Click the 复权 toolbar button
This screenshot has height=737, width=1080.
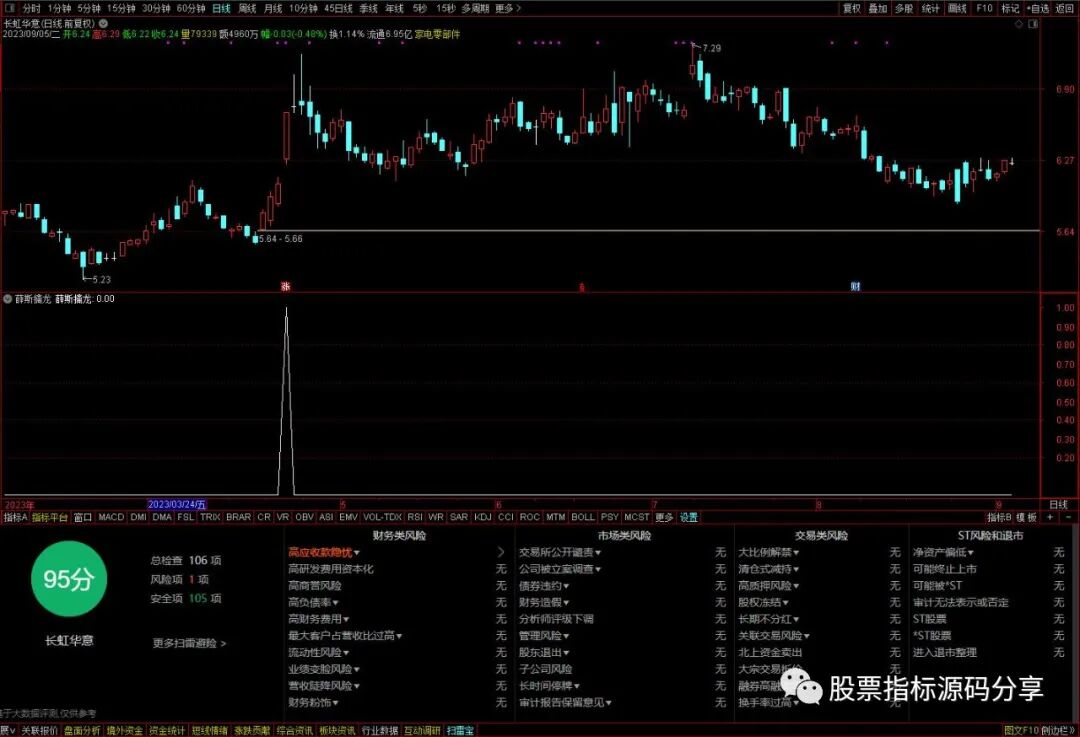click(x=851, y=8)
